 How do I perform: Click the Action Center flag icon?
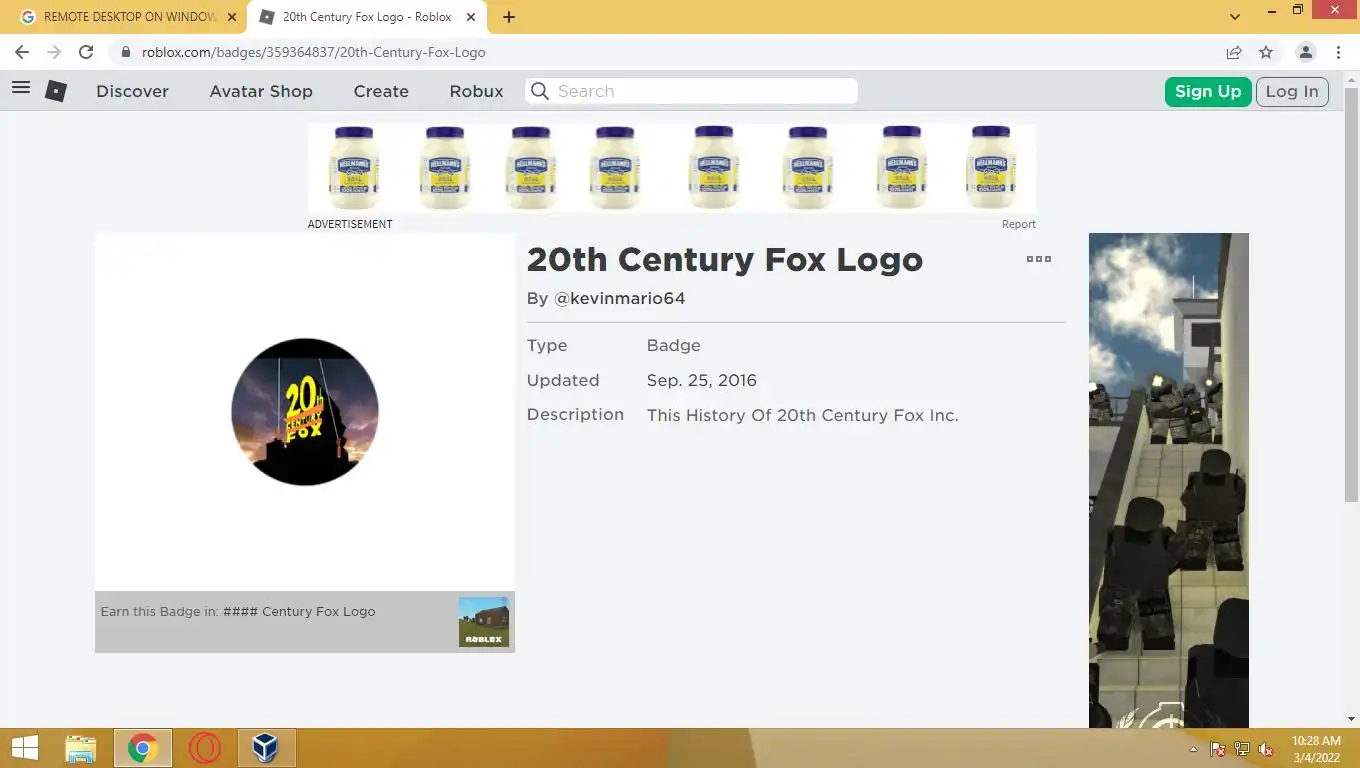tap(1217, 749)
